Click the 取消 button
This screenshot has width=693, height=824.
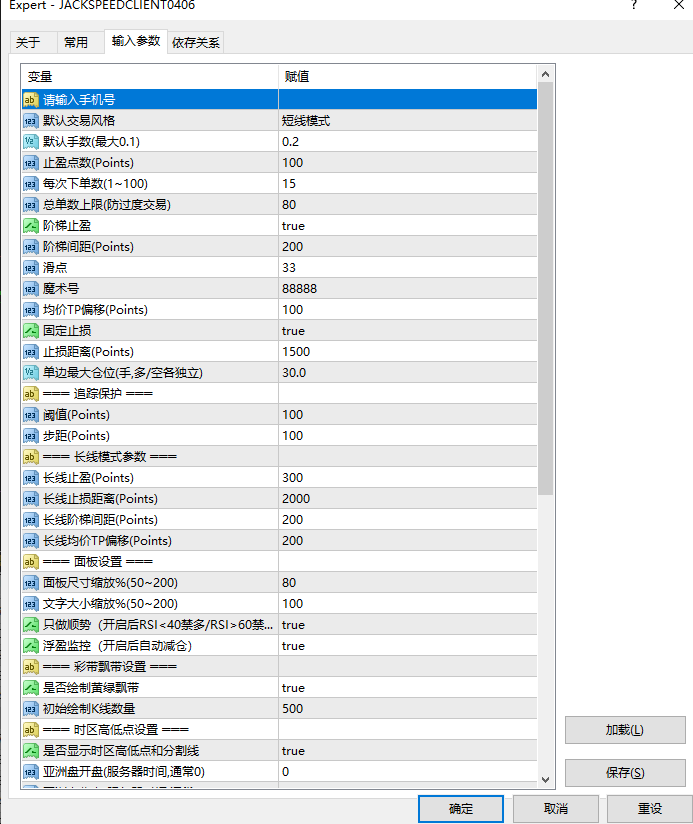[556, 809]
